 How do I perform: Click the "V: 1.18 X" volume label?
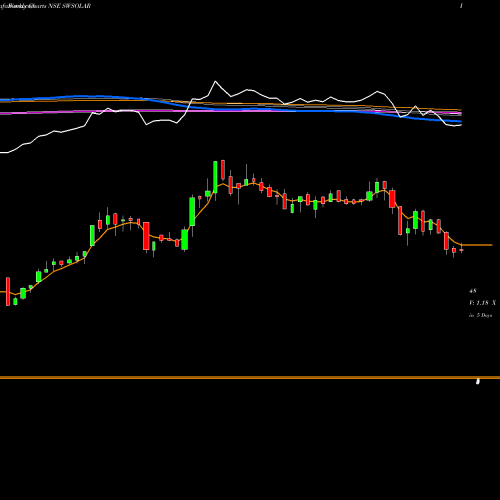point(482,303)
